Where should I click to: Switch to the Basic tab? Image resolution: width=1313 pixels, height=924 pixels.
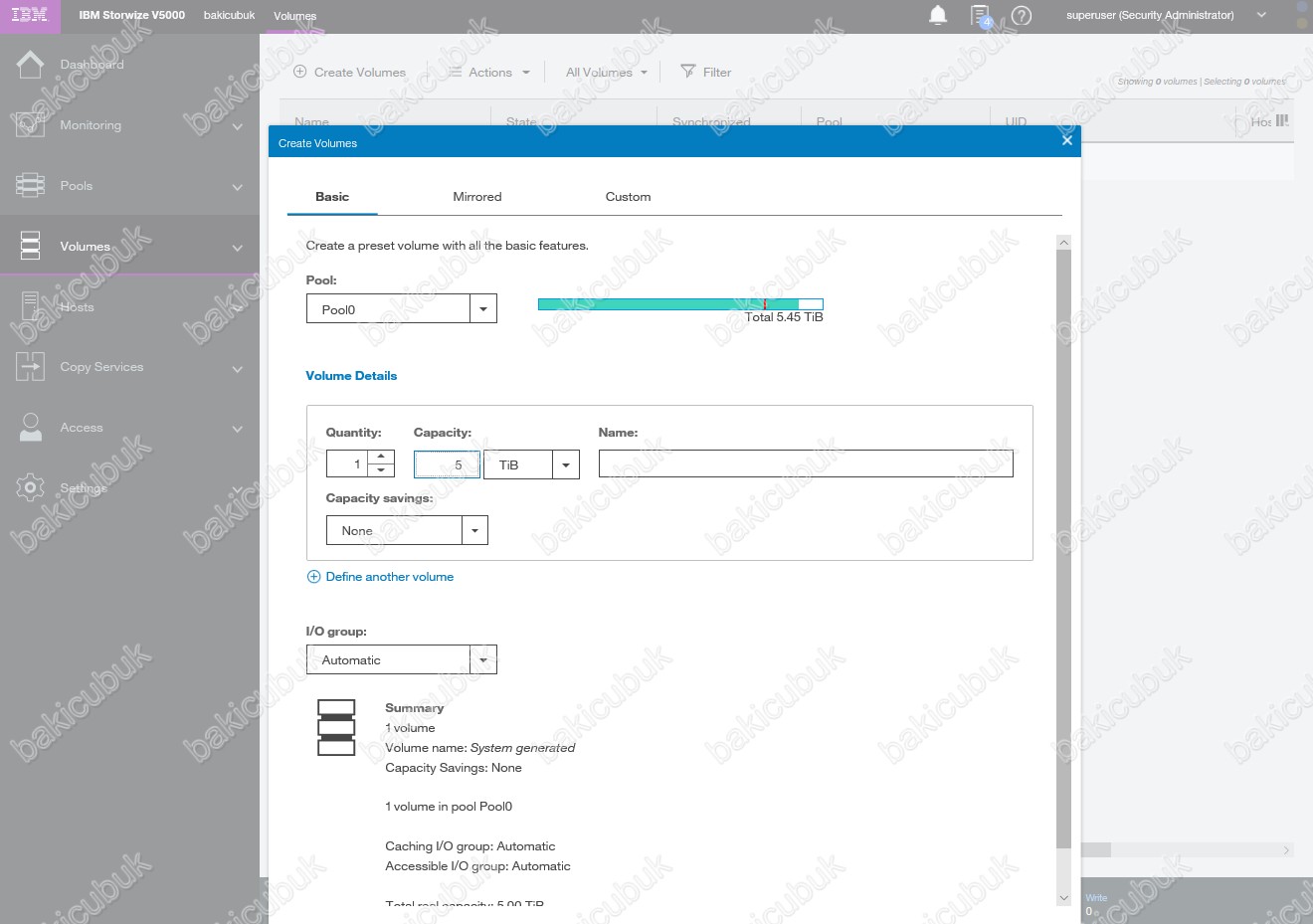coord(332,197)
